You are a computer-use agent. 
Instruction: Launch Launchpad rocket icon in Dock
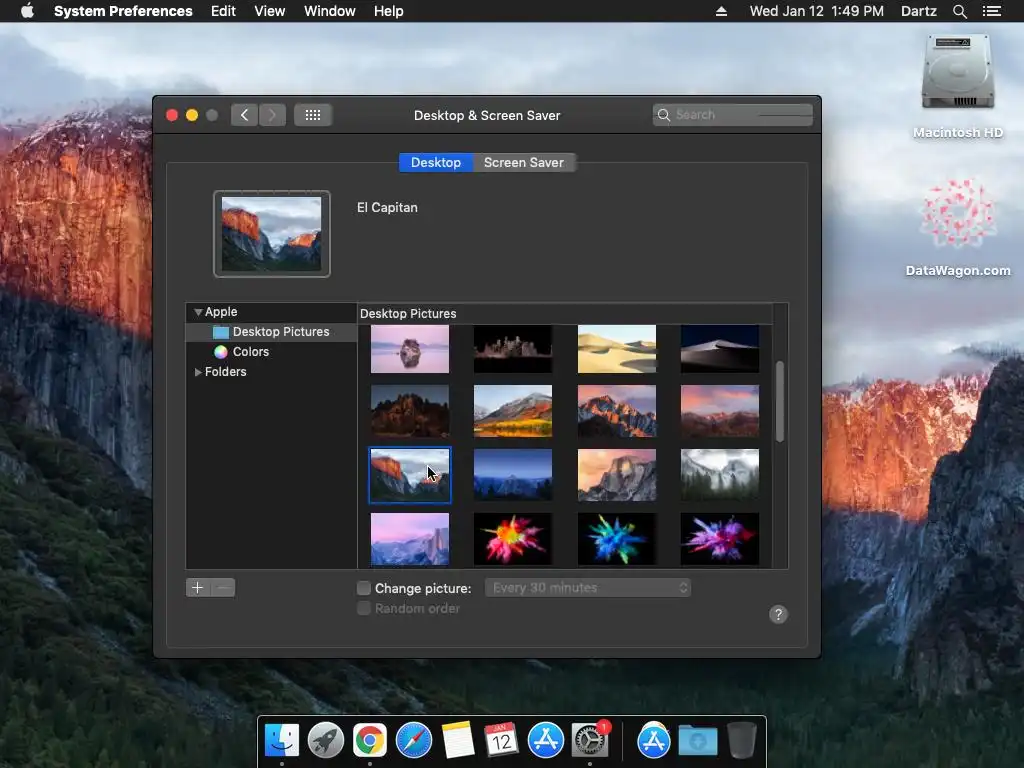tap(326, 740)
